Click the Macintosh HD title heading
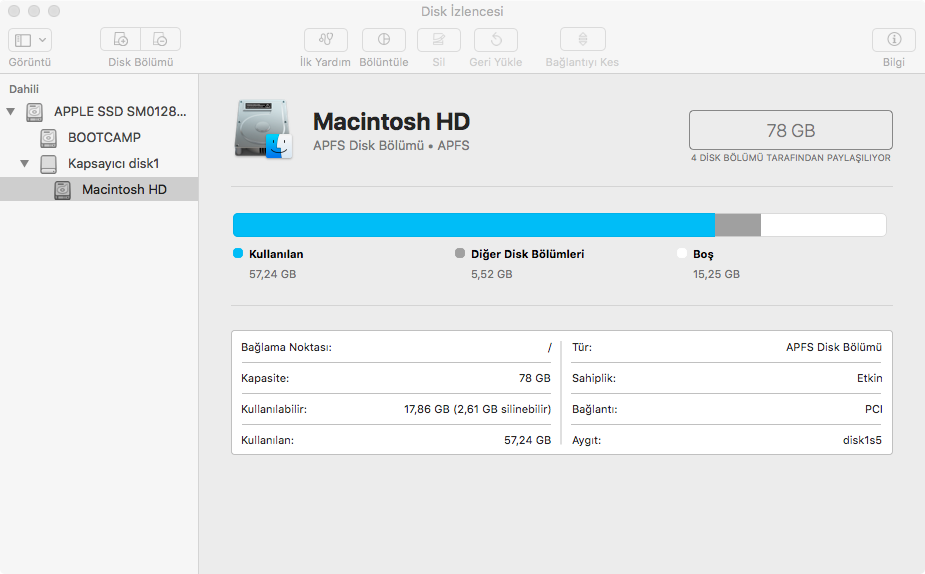The image size is (925, 574). pyautogui.click(x=391, y=122)
